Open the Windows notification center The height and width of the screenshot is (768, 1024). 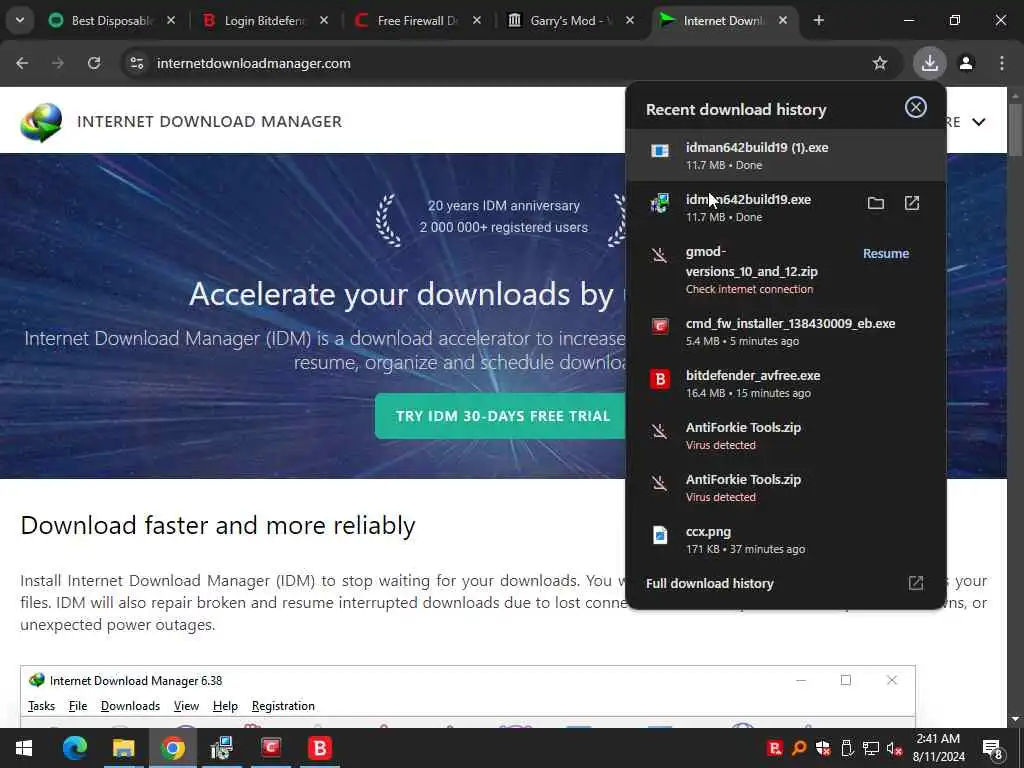tap(993, 749)
